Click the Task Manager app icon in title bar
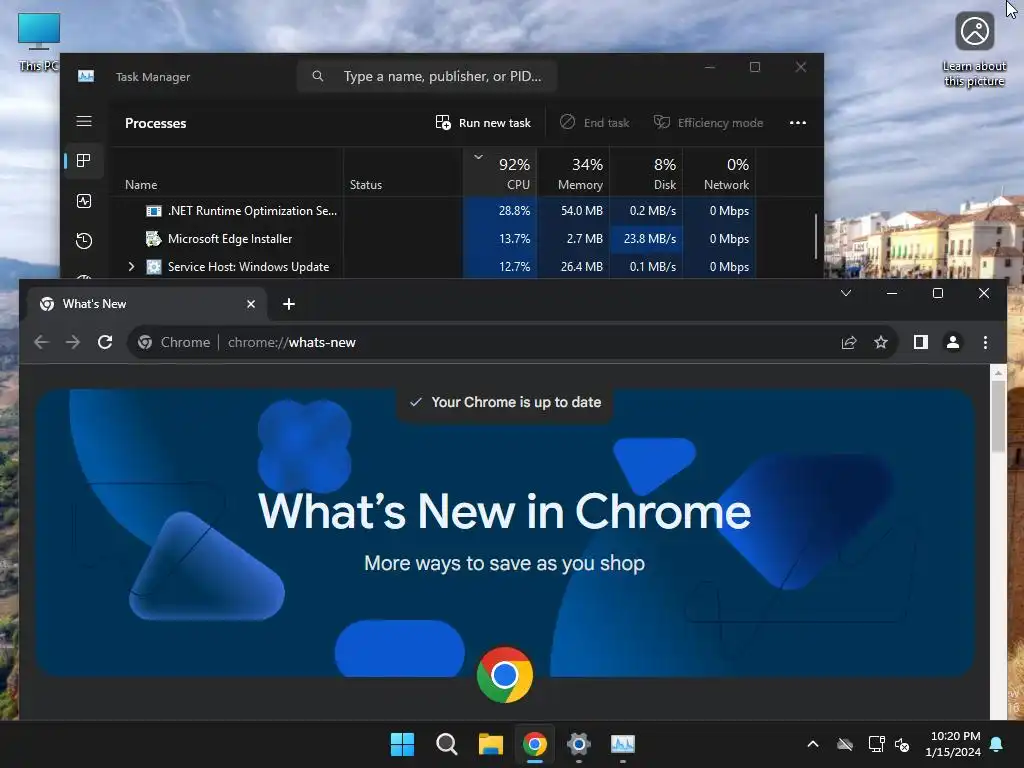Viewport: 1024px width, 768px height. (x=86, y=76)
